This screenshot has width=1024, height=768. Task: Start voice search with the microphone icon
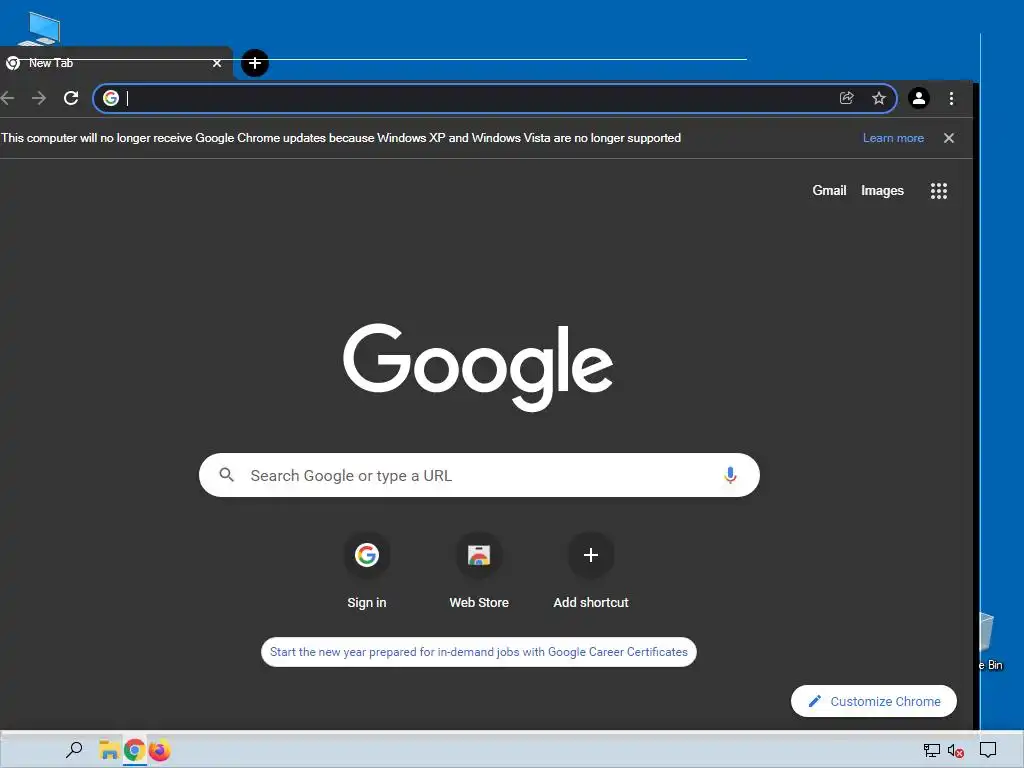pyautogui.click(x=730, y=475)
